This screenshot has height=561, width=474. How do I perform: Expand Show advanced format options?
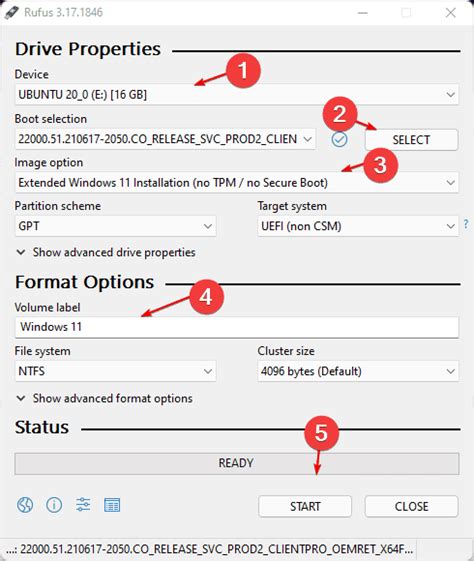tap(104, 398)
